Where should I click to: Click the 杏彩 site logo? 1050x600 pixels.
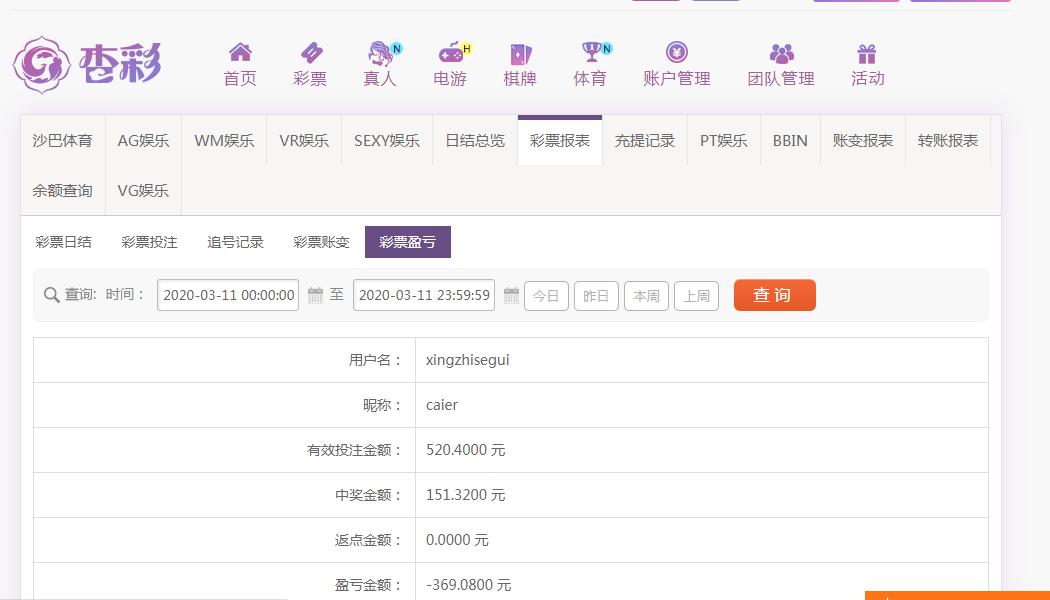[87, 65]
